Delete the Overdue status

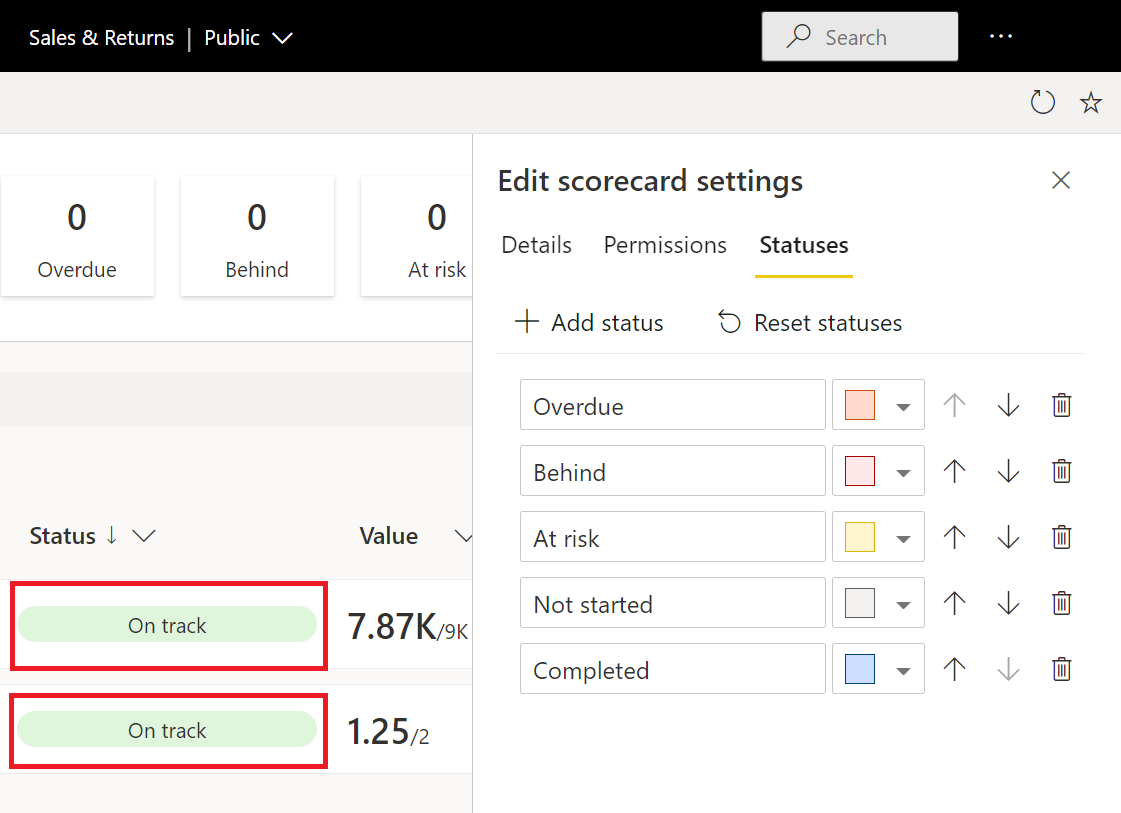click(1062, 405)
